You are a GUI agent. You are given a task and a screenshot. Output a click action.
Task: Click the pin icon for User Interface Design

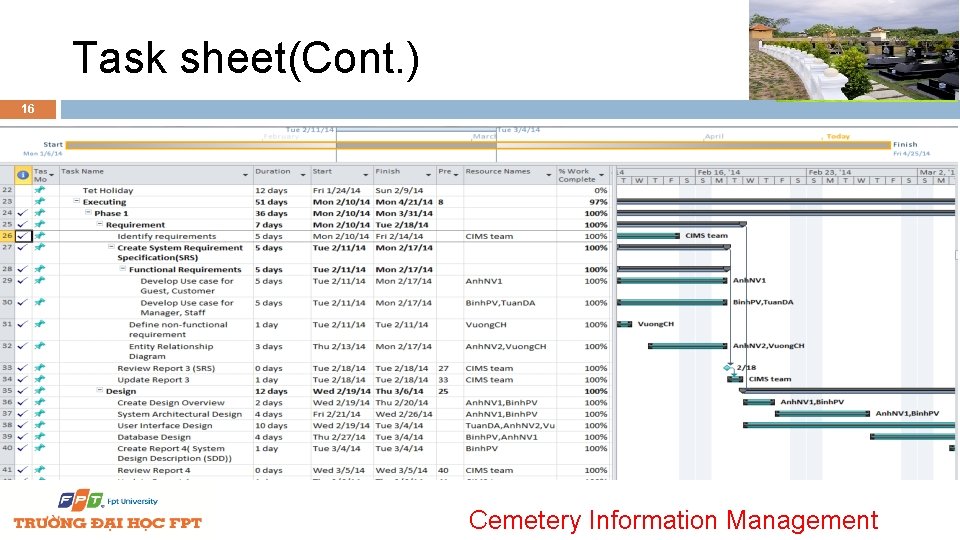(x=40, y=425)
